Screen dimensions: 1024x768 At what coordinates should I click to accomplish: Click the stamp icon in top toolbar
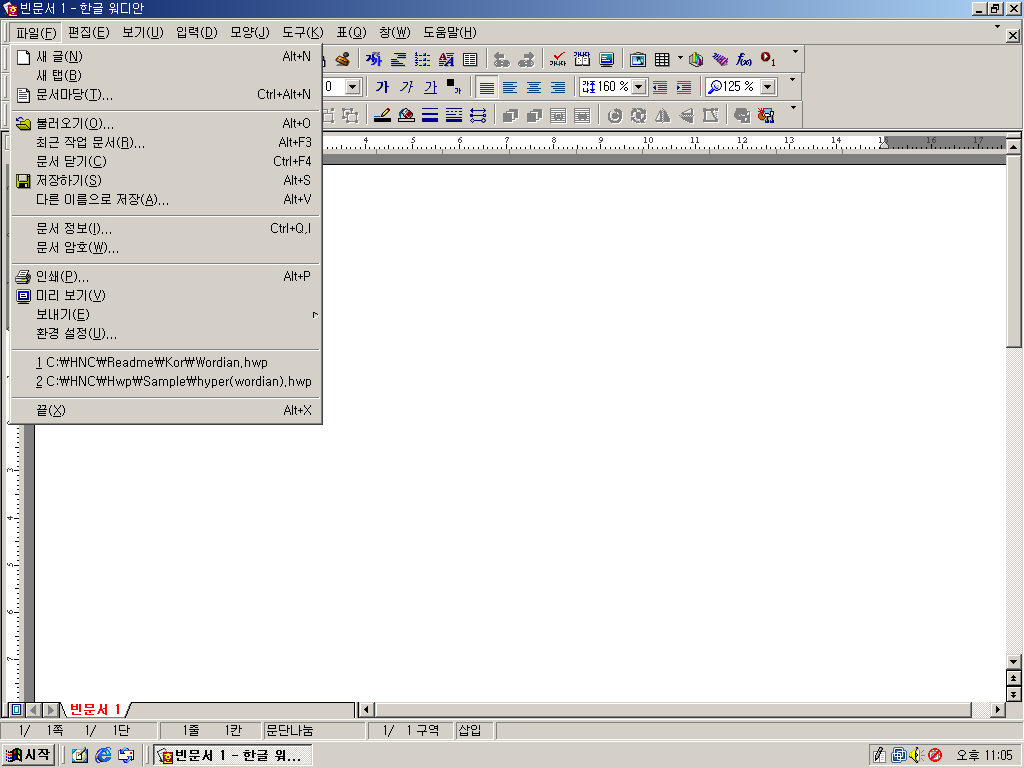pos(342,59)
